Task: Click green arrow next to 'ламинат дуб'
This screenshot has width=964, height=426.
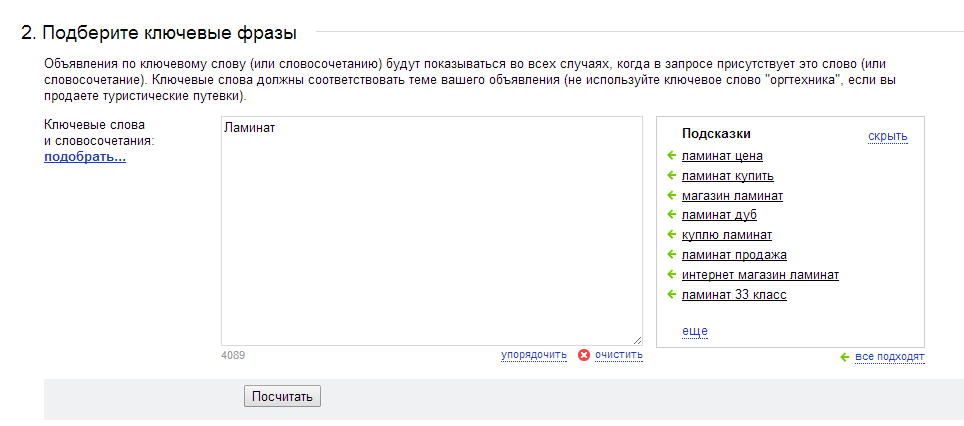Action: [x=671, y=215]
